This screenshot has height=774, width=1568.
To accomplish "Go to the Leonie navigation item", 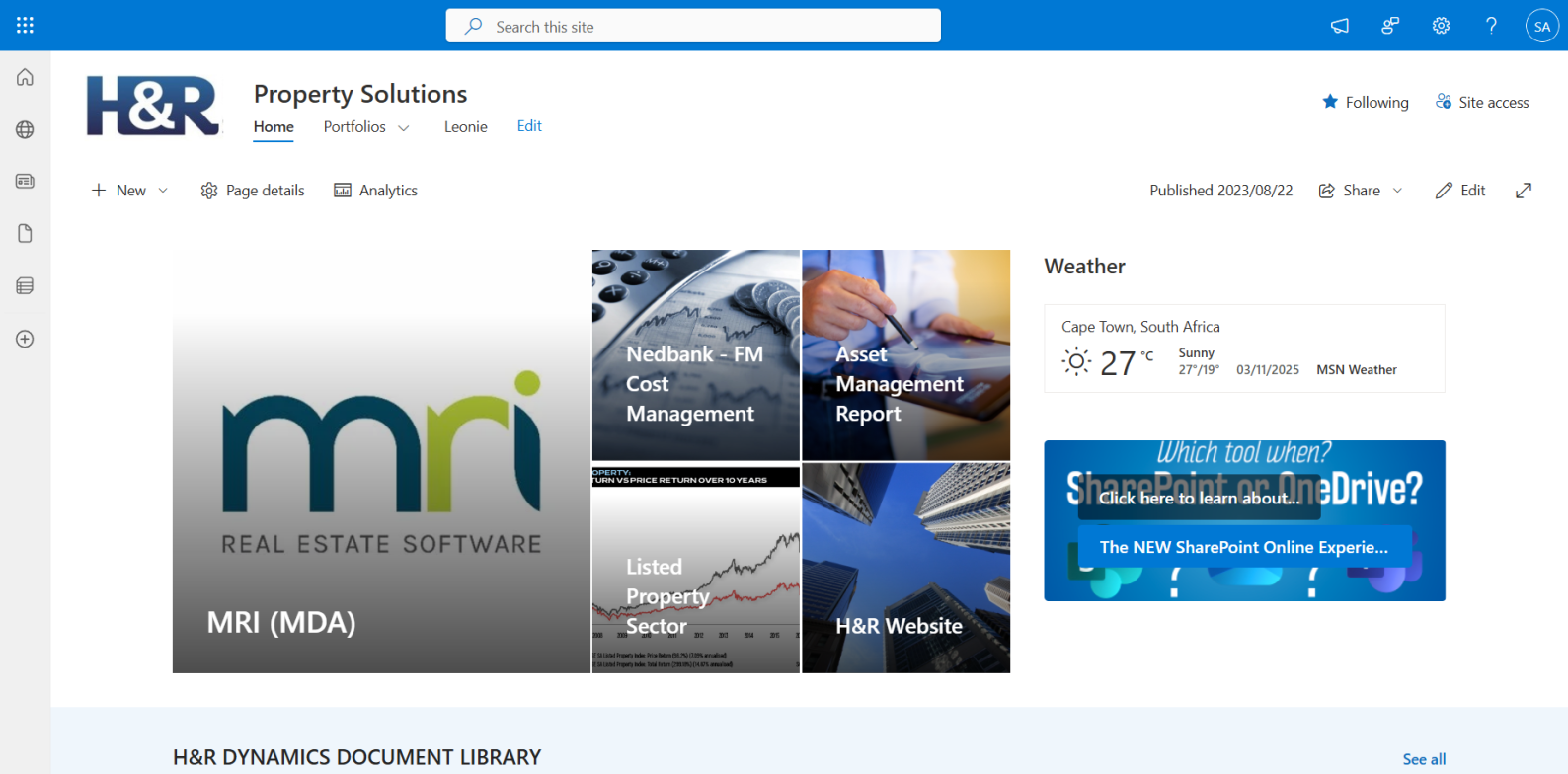I will click(x=465, y=126).
